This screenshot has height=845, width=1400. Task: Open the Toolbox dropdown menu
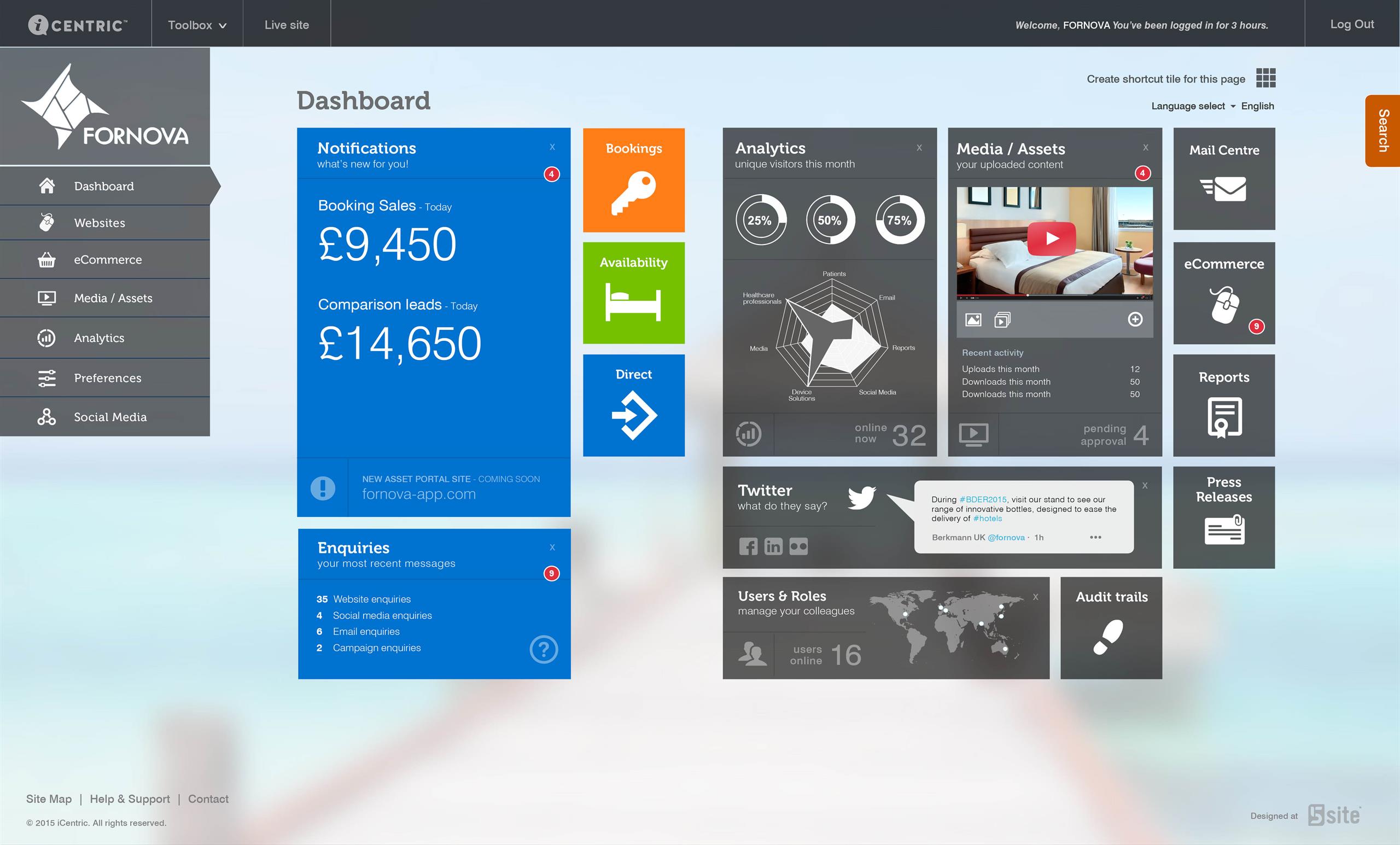(x=197, y=25)
